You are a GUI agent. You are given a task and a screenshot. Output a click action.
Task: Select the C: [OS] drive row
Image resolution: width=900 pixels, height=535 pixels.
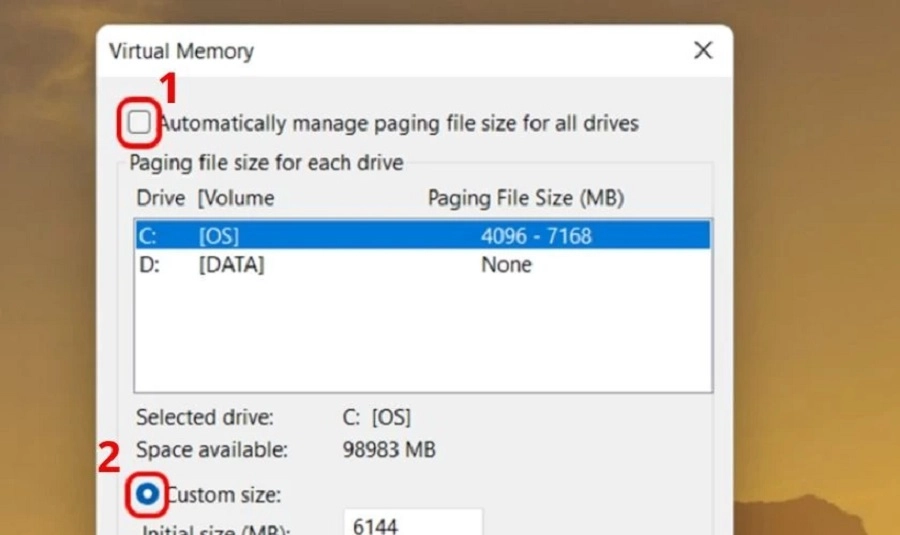point(422,236)
